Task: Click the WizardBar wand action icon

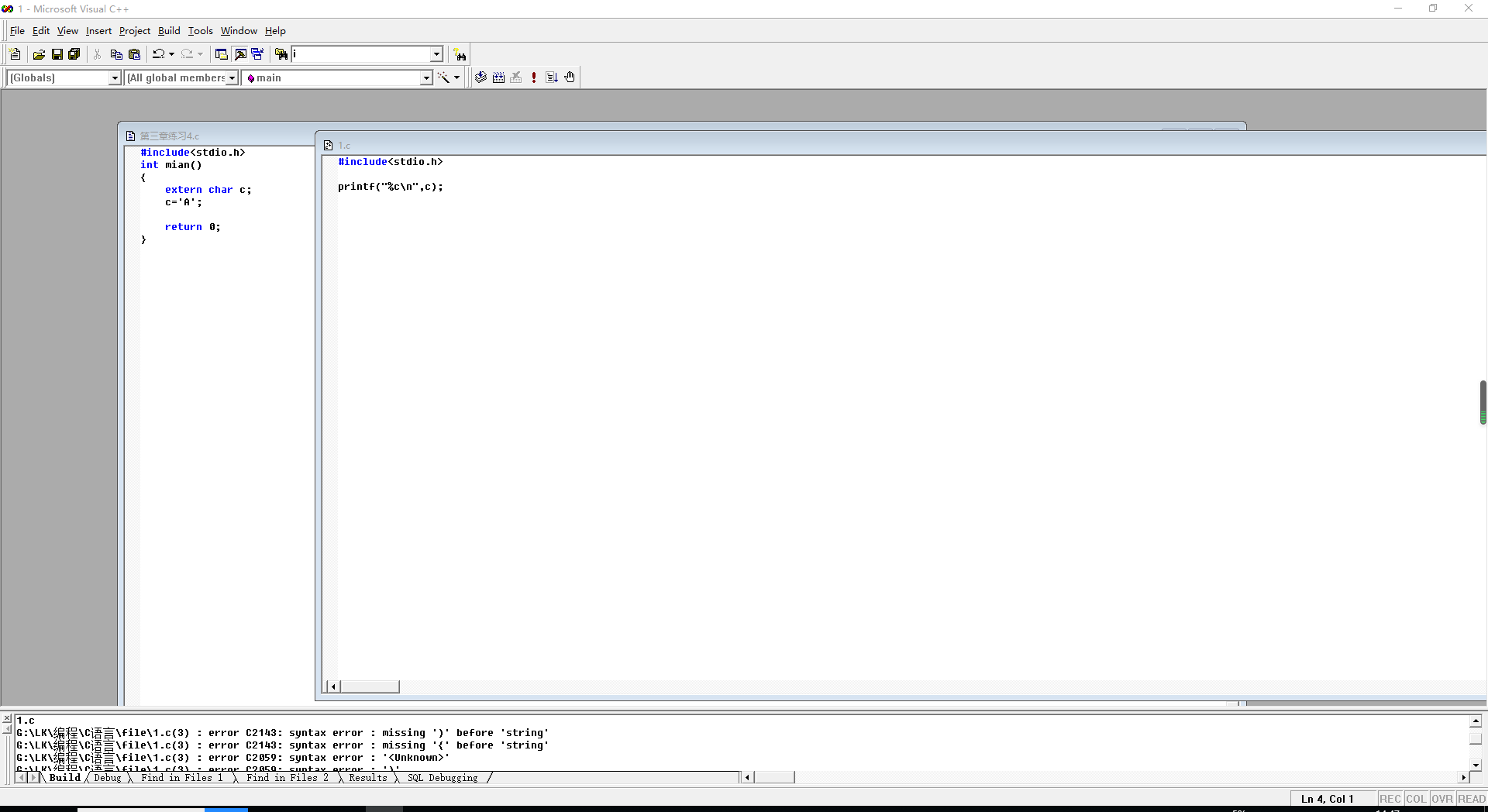Action: [x=443, y=77]
